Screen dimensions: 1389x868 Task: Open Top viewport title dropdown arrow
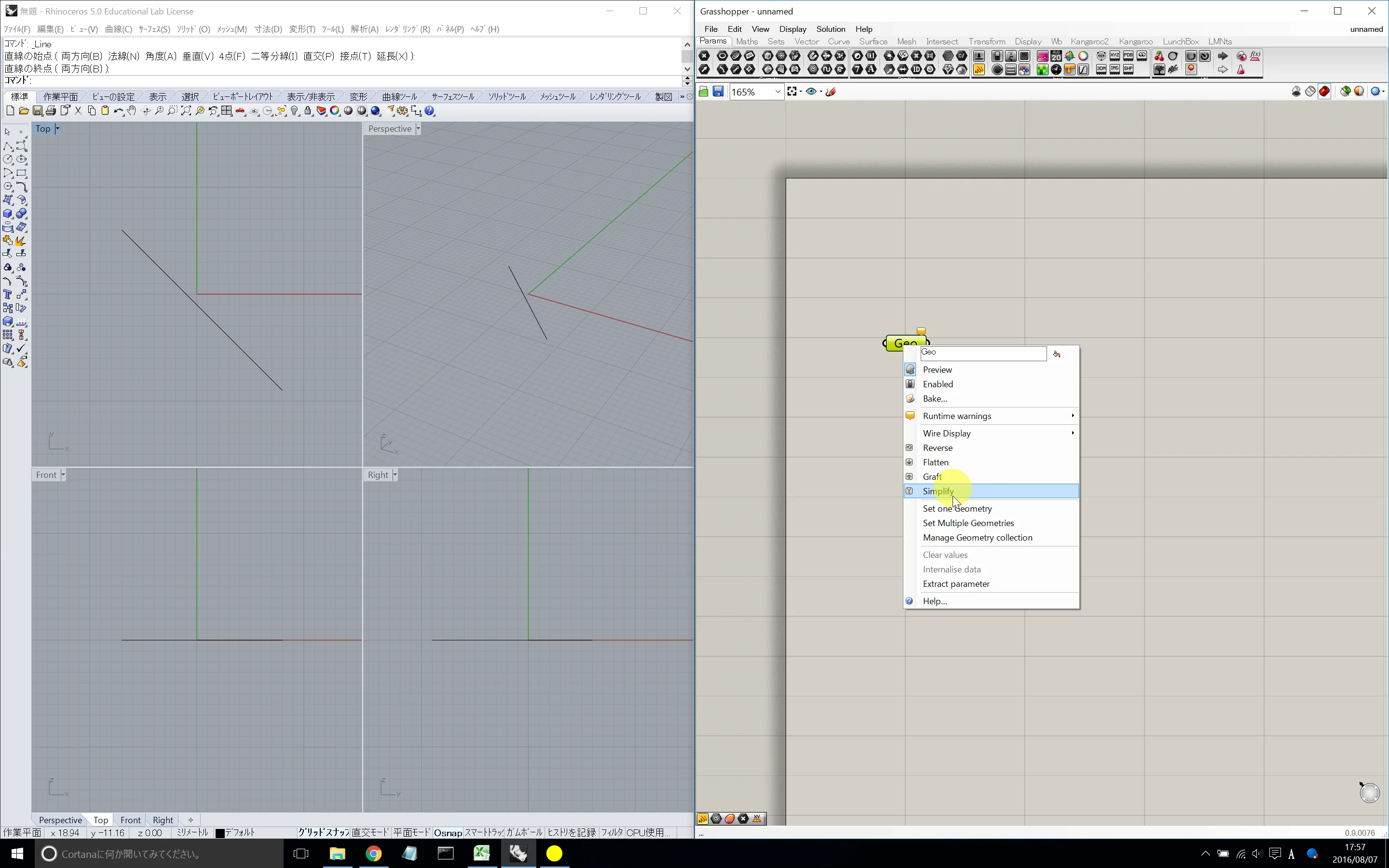[x=57, y=129]
